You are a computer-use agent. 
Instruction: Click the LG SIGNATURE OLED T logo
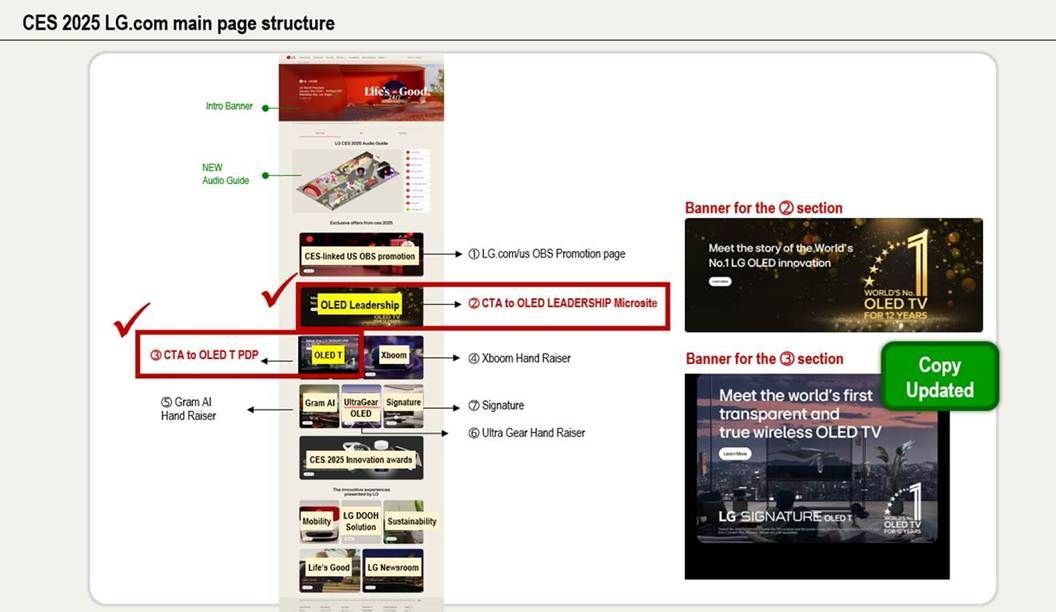785,516
